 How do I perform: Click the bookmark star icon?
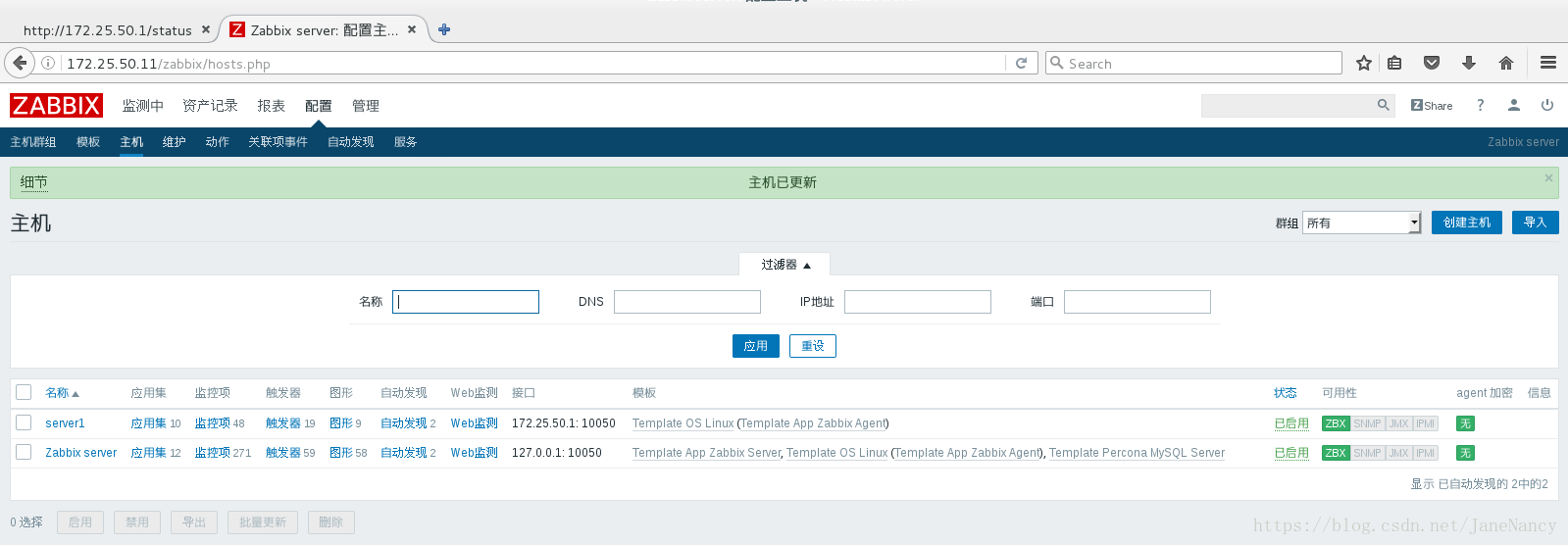coord(1364,63)
